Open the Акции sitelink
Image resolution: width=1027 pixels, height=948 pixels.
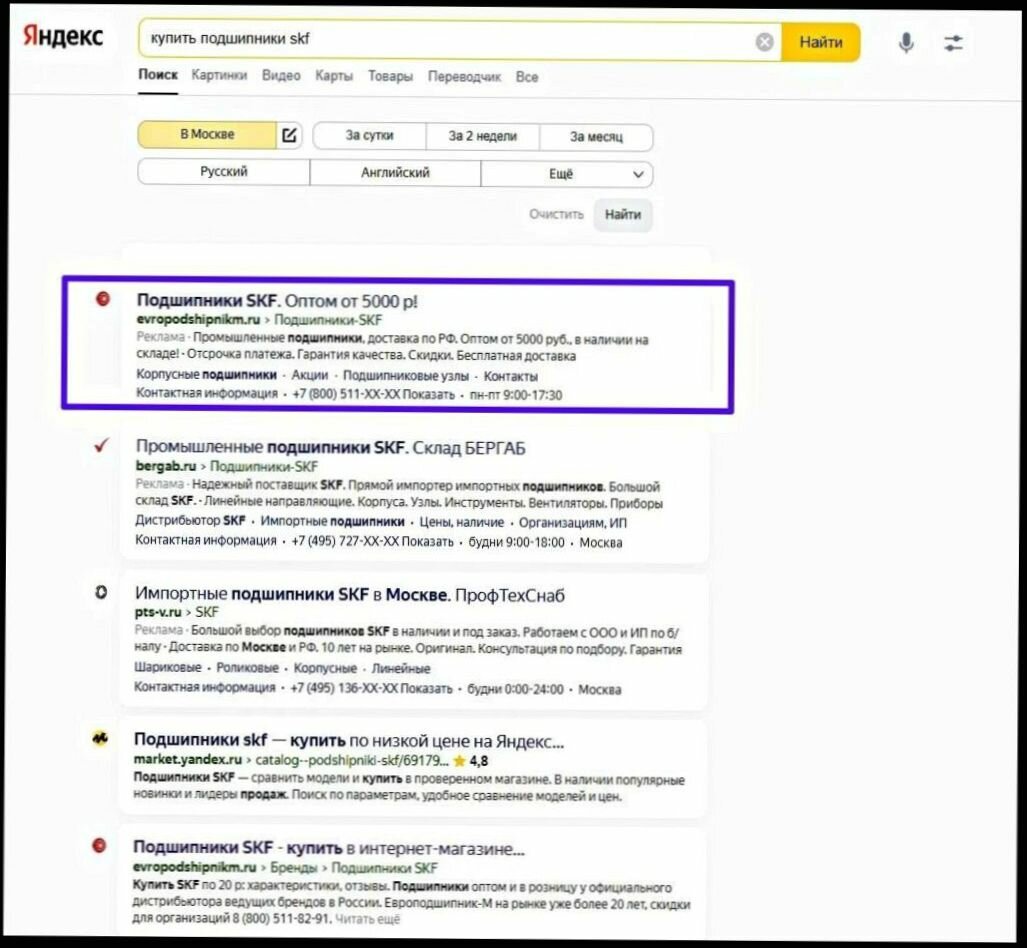(x=310, y=375)
